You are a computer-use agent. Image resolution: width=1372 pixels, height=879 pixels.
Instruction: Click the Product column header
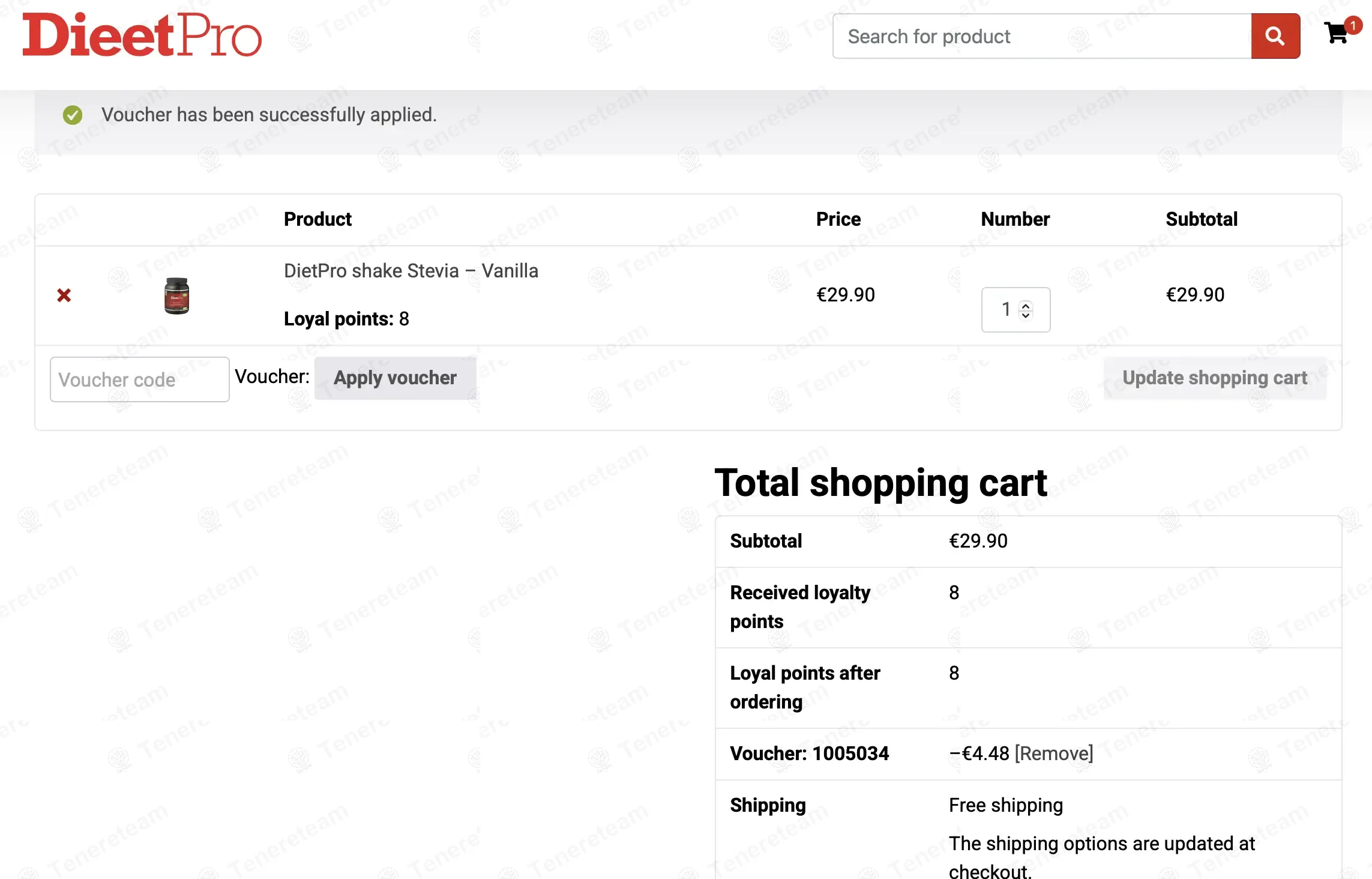pos(317,219)
